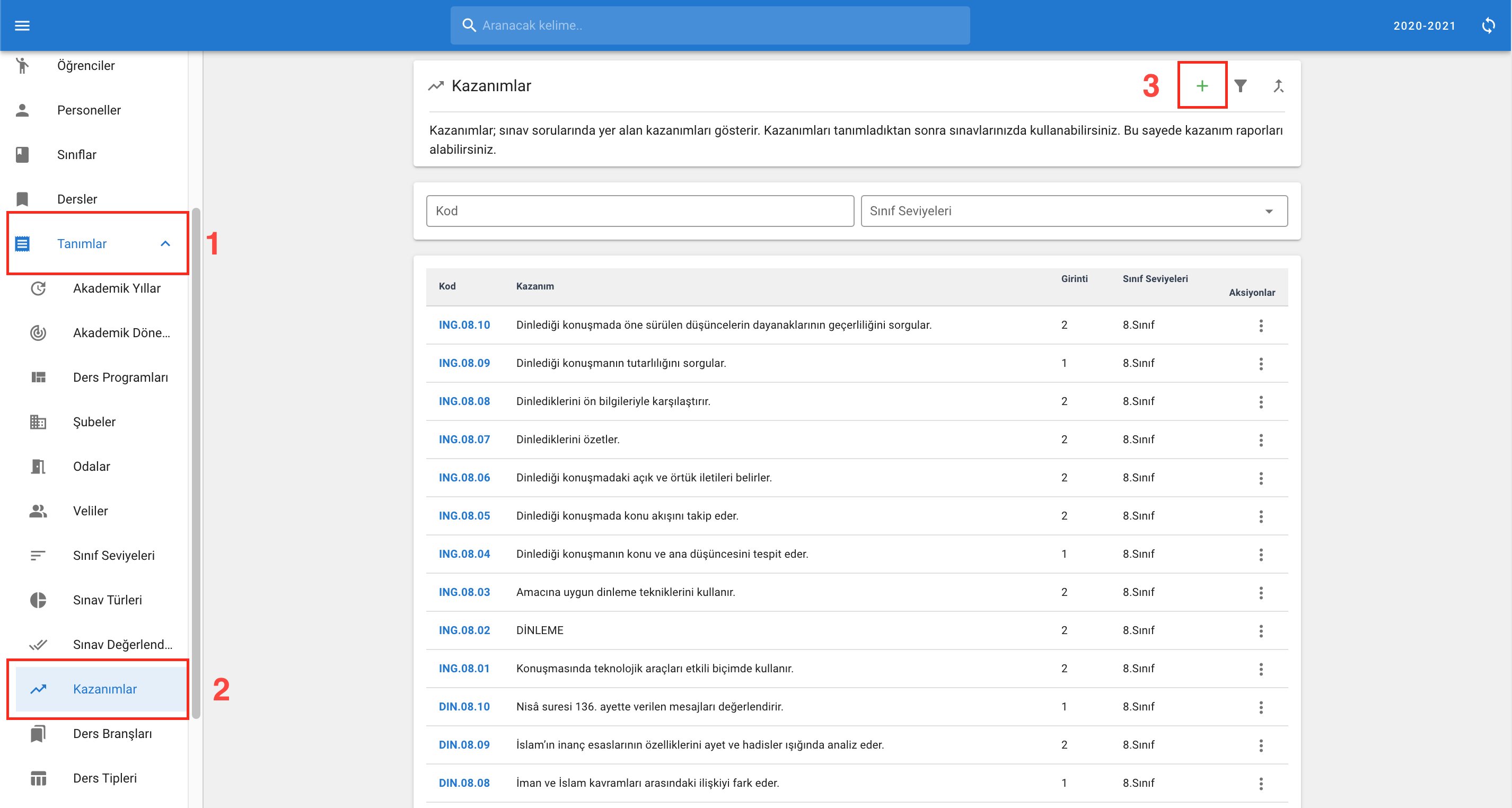Open the hamburger navigation menu
This screenshot has height=808, width=1512.
(x=22, y=25)
